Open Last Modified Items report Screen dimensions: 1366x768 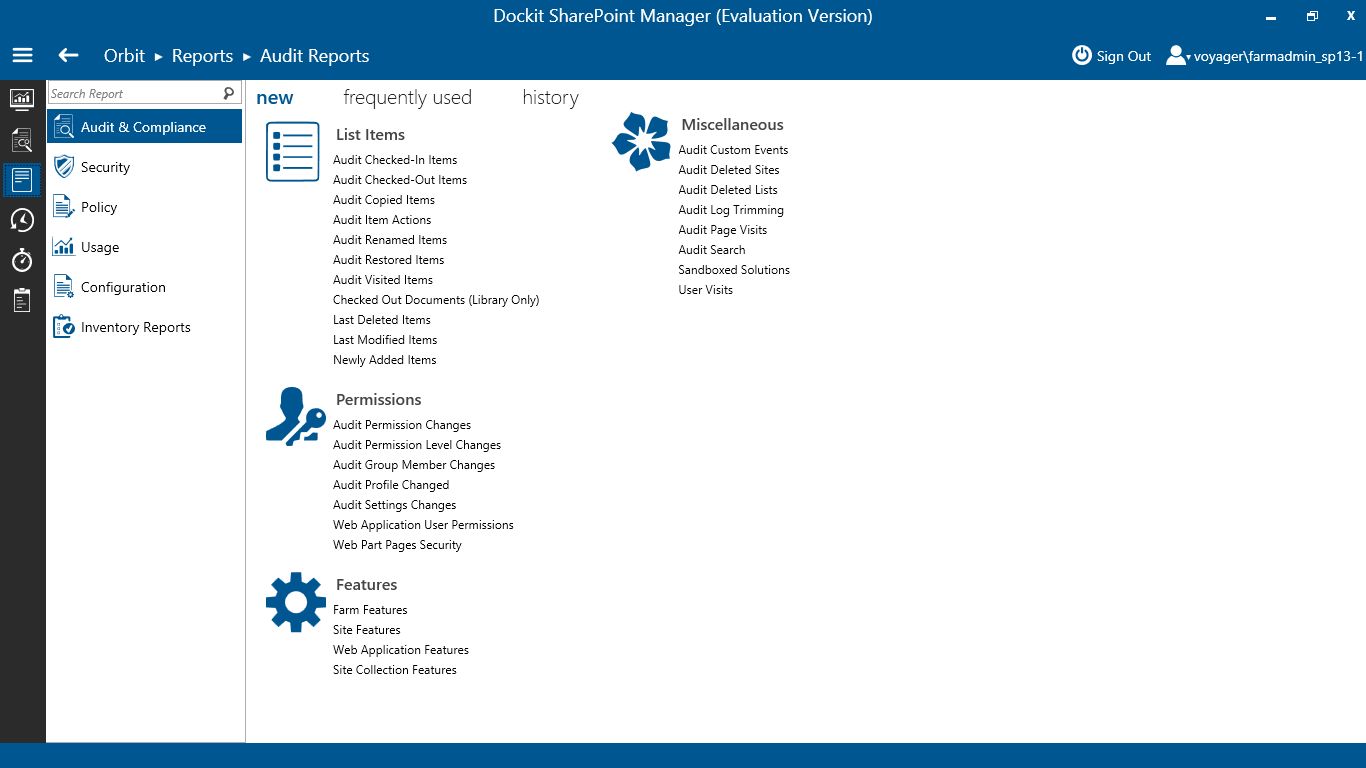385,340
